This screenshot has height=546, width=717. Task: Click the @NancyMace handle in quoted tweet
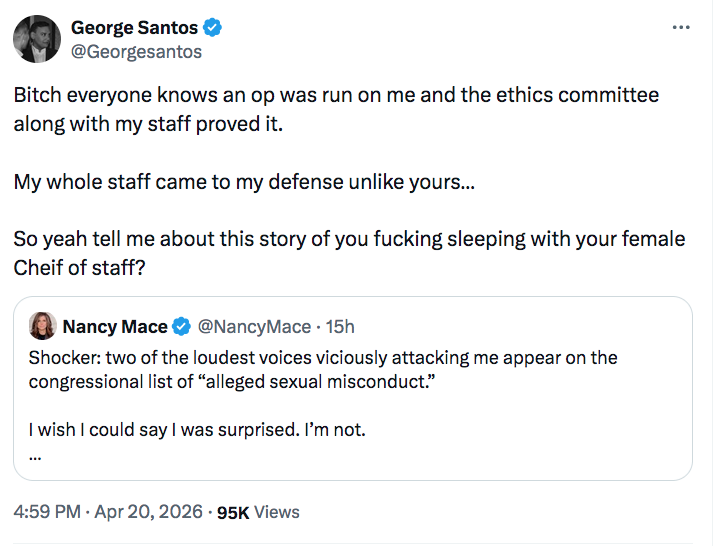[x=254, y=326]
